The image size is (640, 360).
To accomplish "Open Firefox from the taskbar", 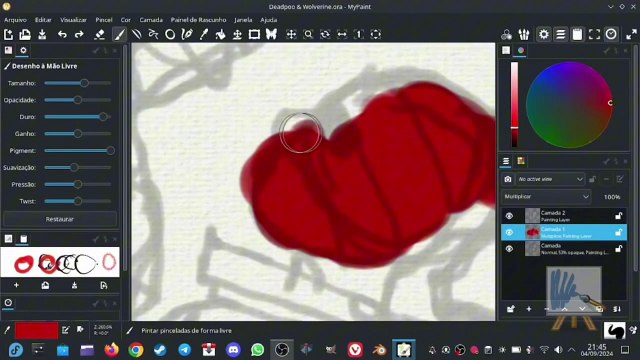I will pos(111,350).
